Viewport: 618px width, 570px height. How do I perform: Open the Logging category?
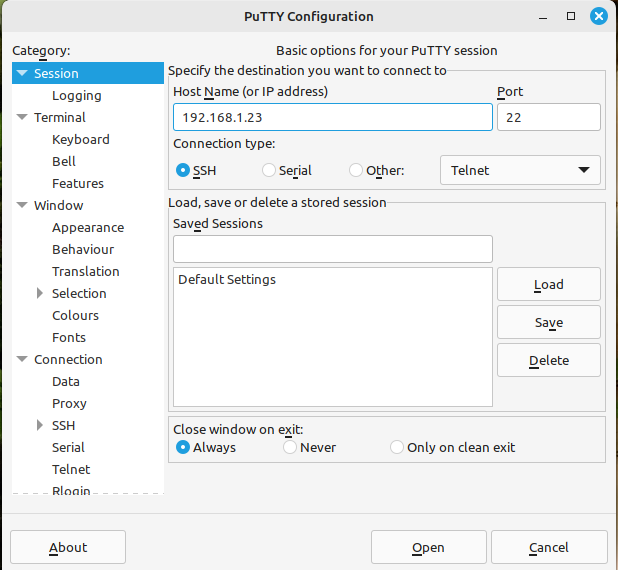coord(77,95)
